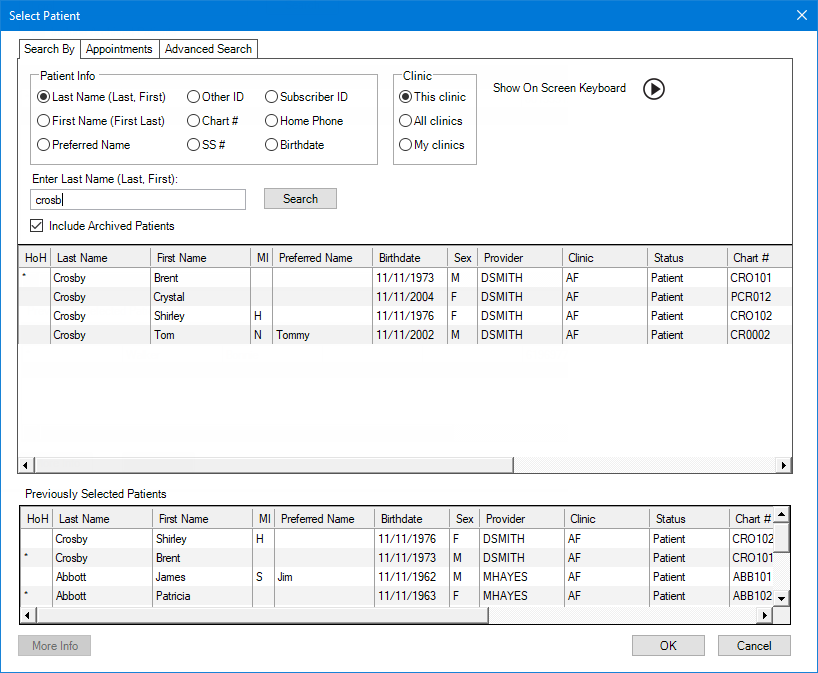818x673 pixels.
Task: Select the Birthdate search option
Action: click(x=271, y=145)
